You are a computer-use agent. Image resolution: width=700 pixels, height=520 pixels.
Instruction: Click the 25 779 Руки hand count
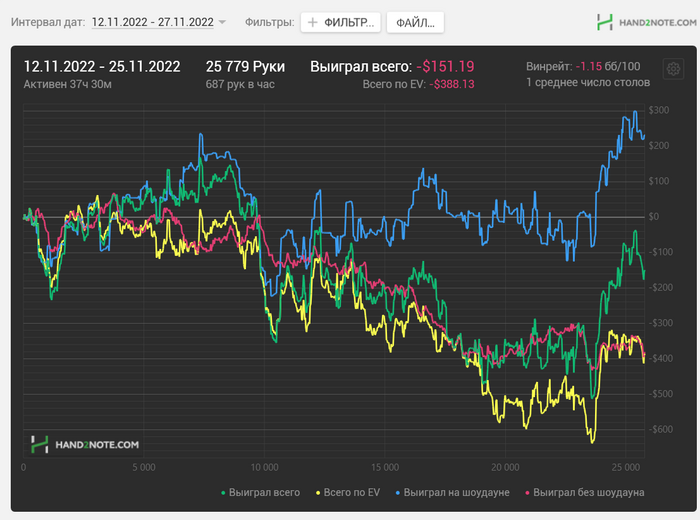point(245,67)
